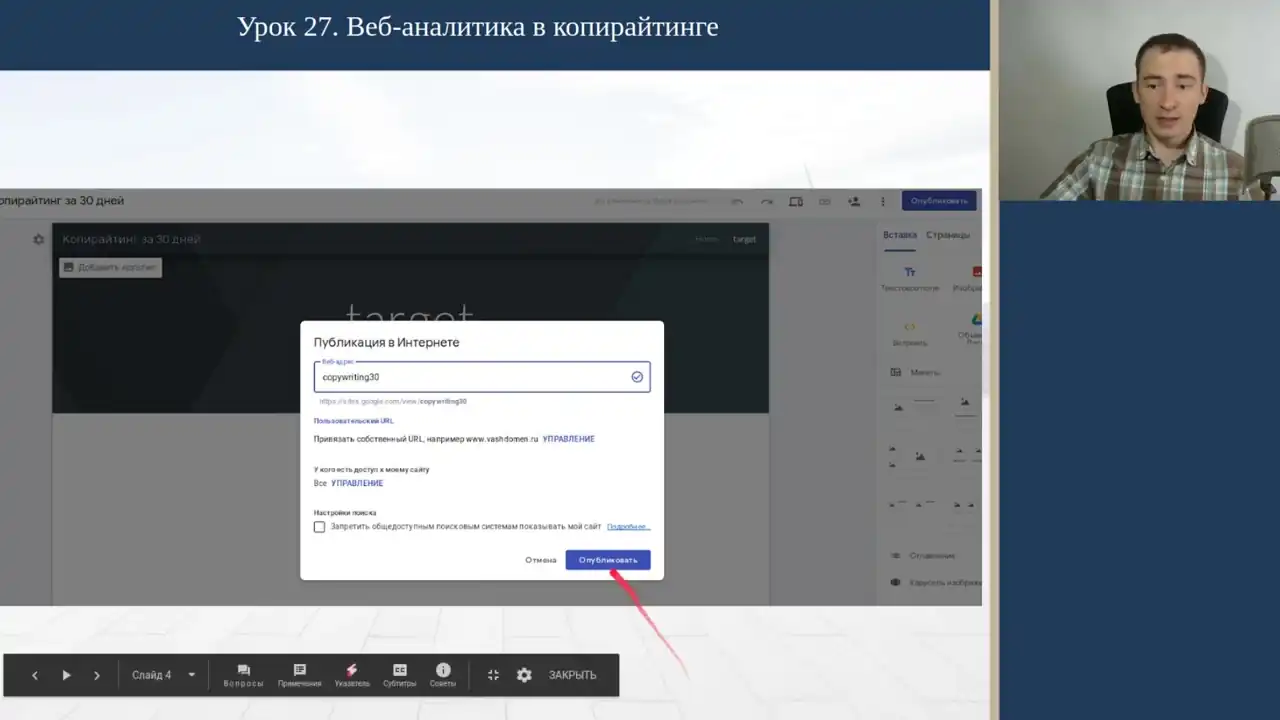This screenshot has width=1280, height=720.
Task: Open device preview icon in Sites header
Action: coord(796,201)
